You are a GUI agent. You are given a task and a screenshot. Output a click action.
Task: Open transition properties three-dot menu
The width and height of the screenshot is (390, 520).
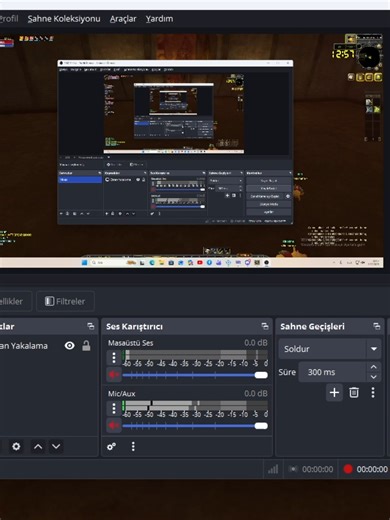point(373,392)
